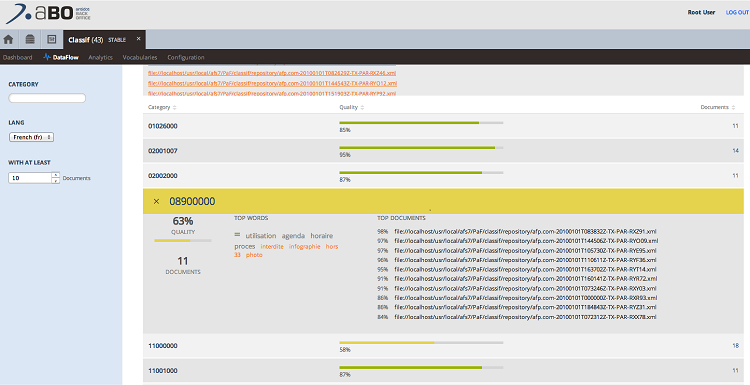
Task: Sort by the Documents column
Action: tap(717, 107)
